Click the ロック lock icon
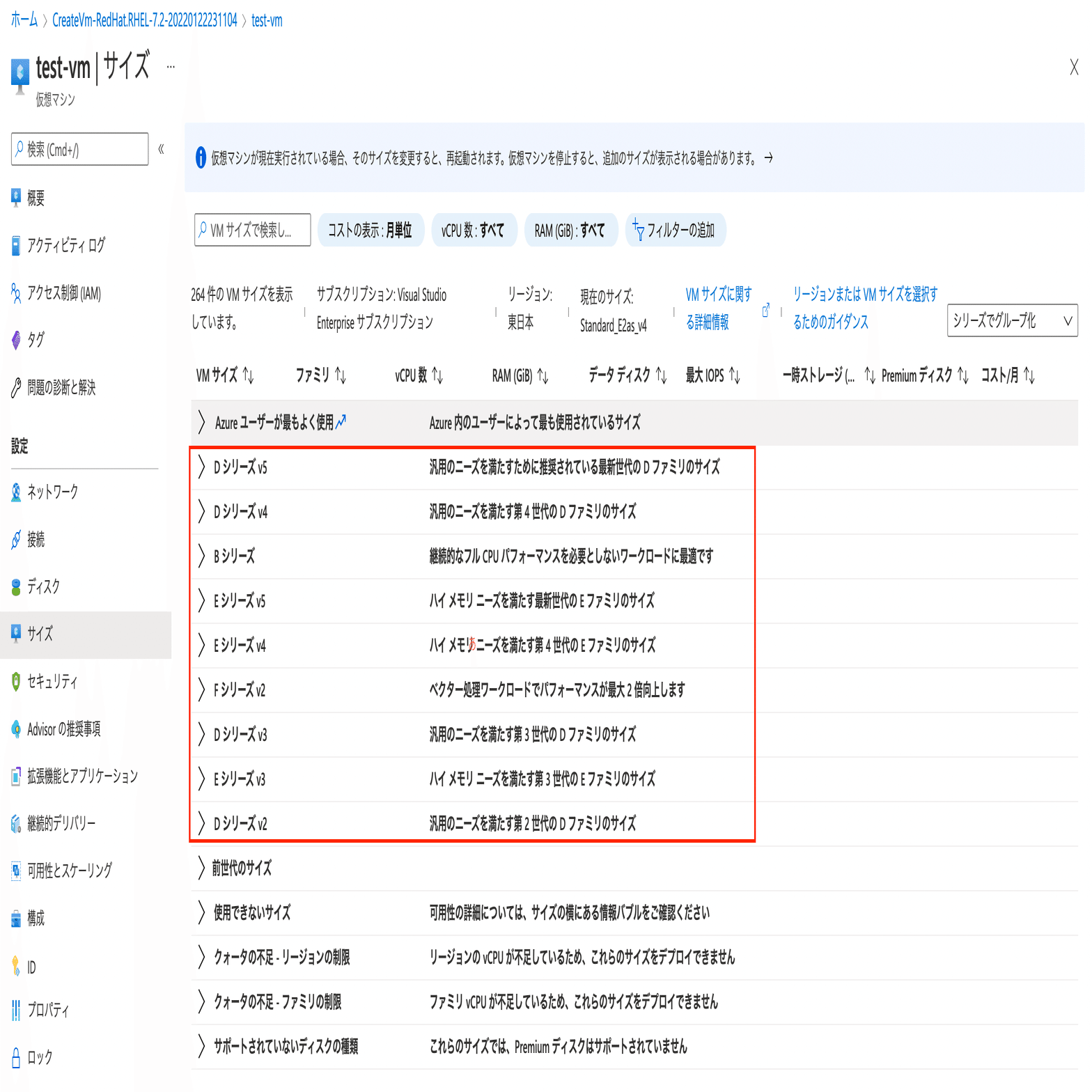 point(16,1057)
